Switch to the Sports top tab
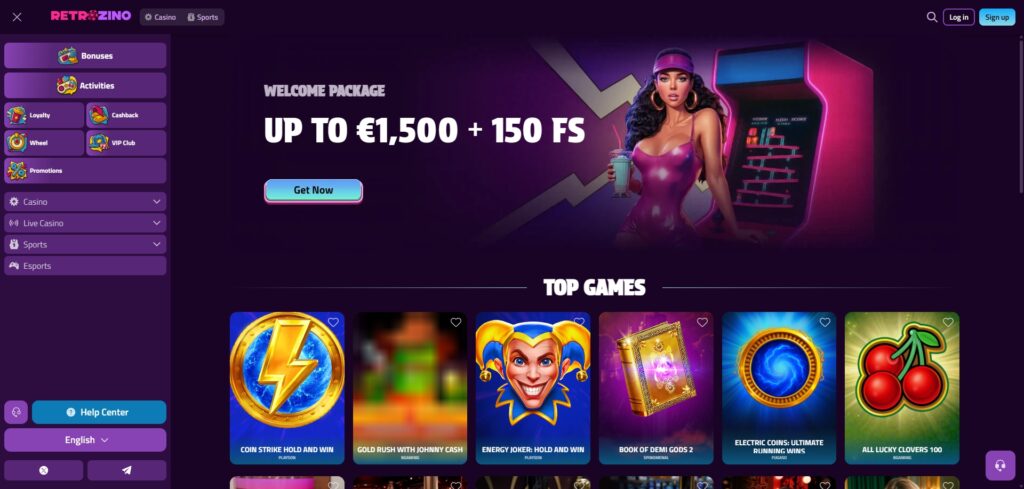Image resolution: width=1024 pixels, height=489 pixels. [202, 17]
